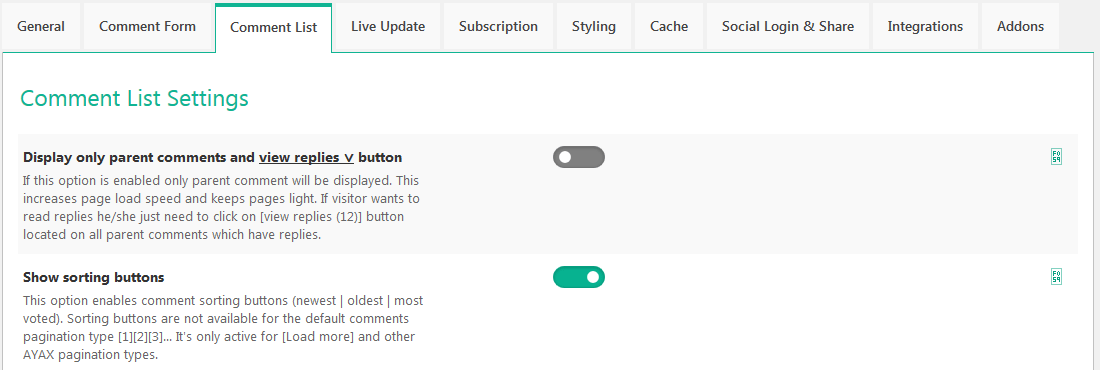Select the Comment List tab
Viewport: 1100px width, 370px height.
pos(274,27)
